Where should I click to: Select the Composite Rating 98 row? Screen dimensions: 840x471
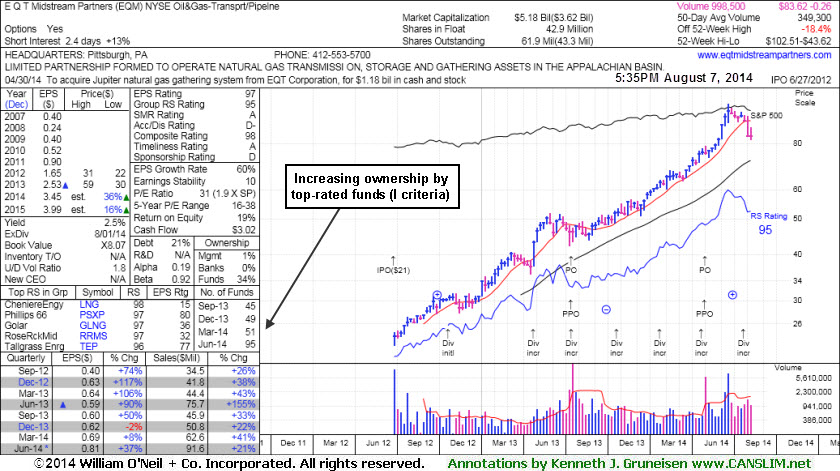[x=194, y=136]
